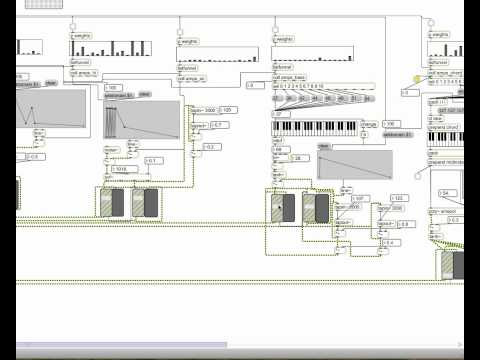Select the p weights object above amps_bass
480x360 pixels.
coord(283,39)
